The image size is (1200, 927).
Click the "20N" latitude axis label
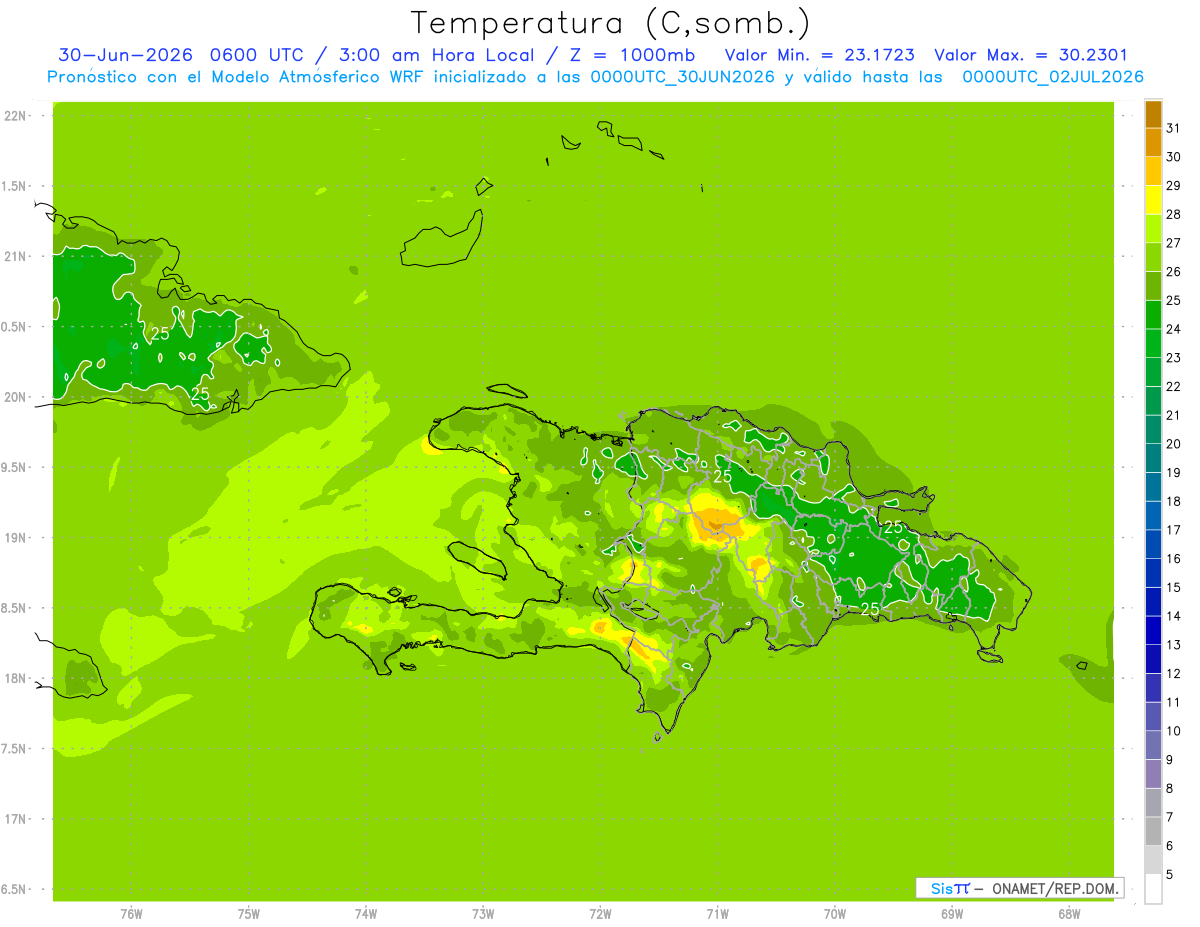point(15,397)
